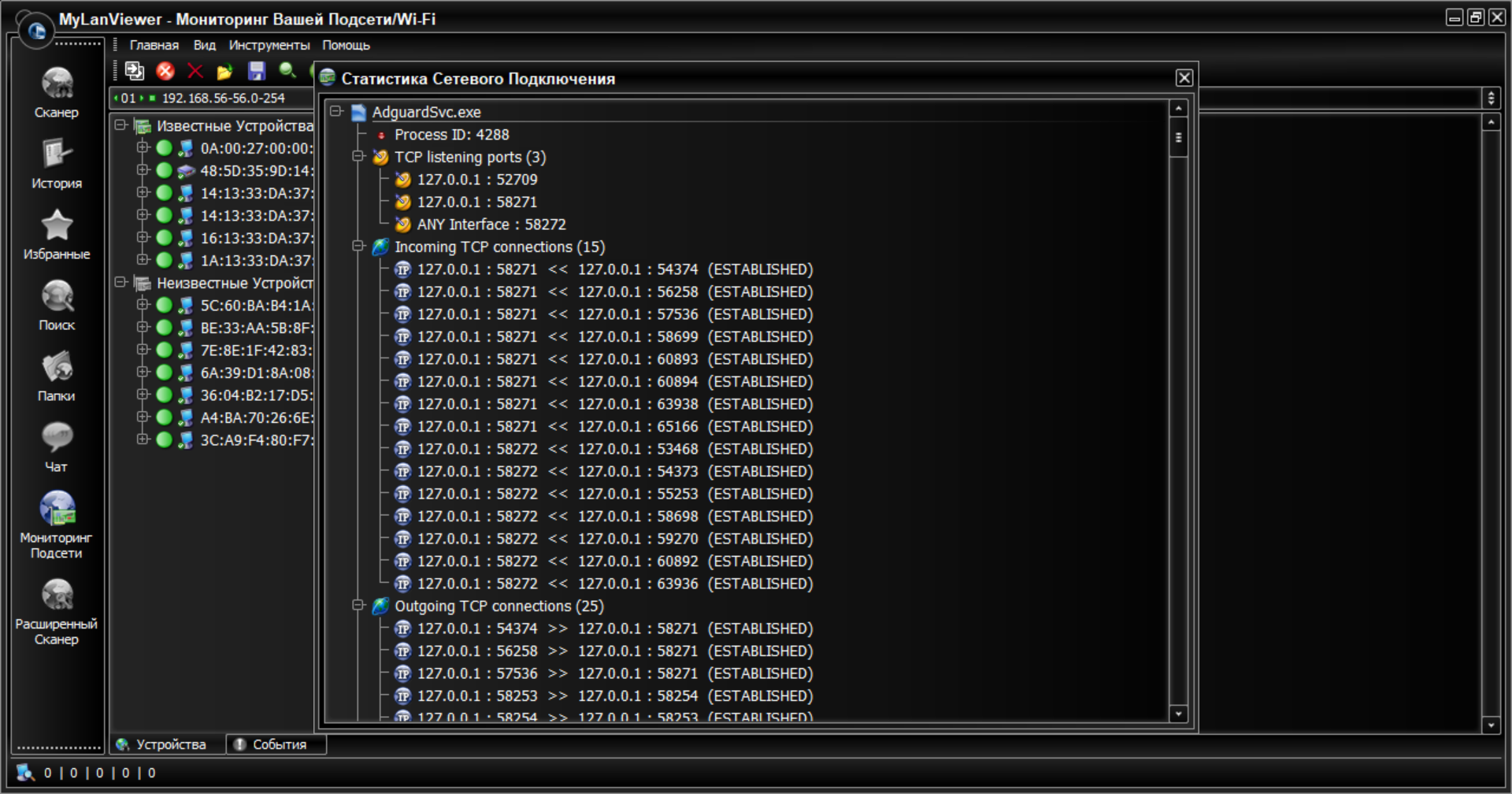Click the yellow folder open icon
The image size is (1512, 794).
point(225,72)
